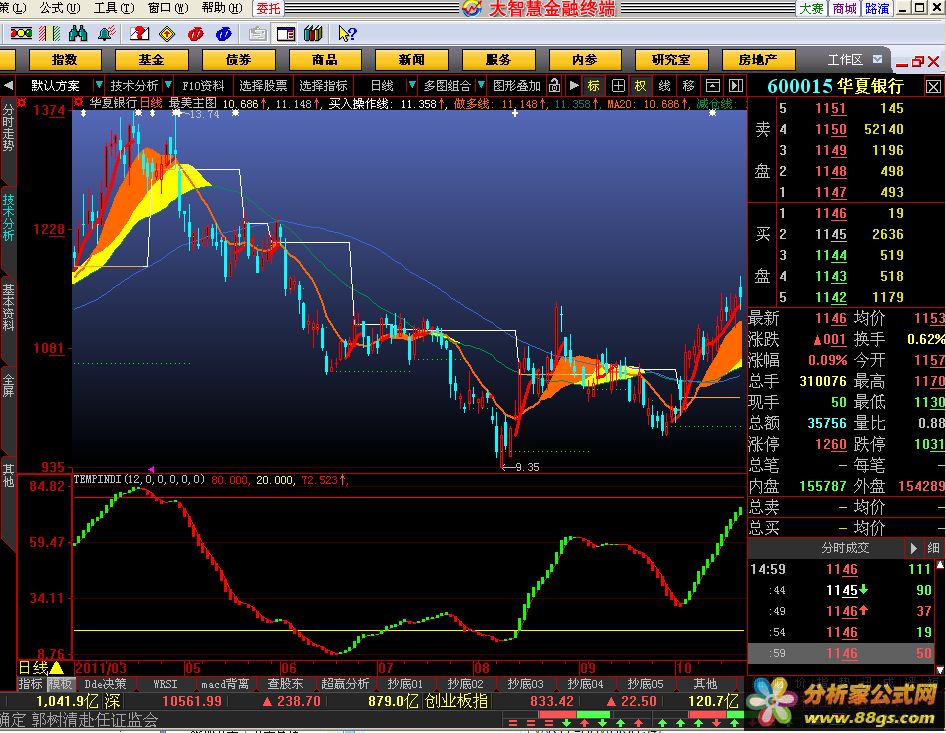Open the 公式 menu
Screen dimensions: 946x733
60,8
